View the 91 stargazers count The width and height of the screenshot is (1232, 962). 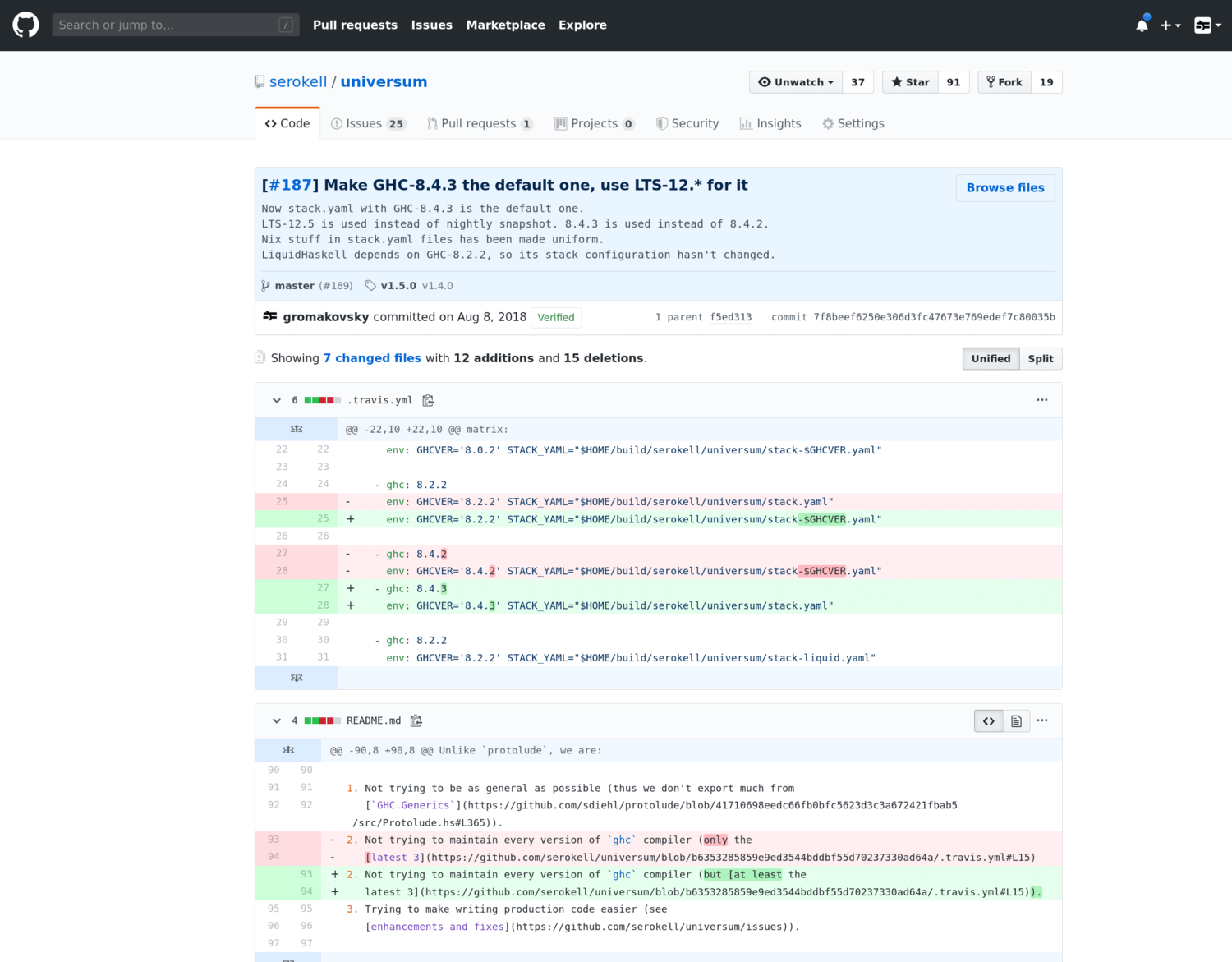click(x=954, y=82)
